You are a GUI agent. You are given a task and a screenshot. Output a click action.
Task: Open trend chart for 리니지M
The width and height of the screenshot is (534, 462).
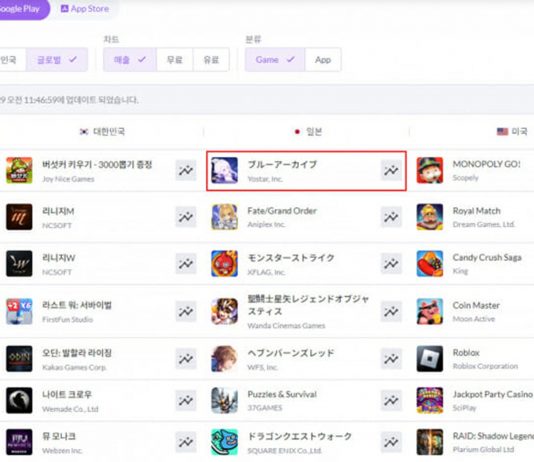[186, 217]
